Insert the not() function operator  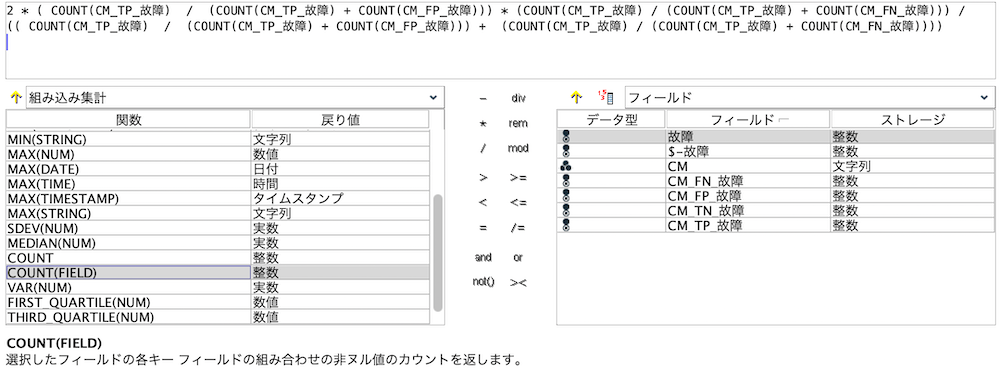click(483, 282)
